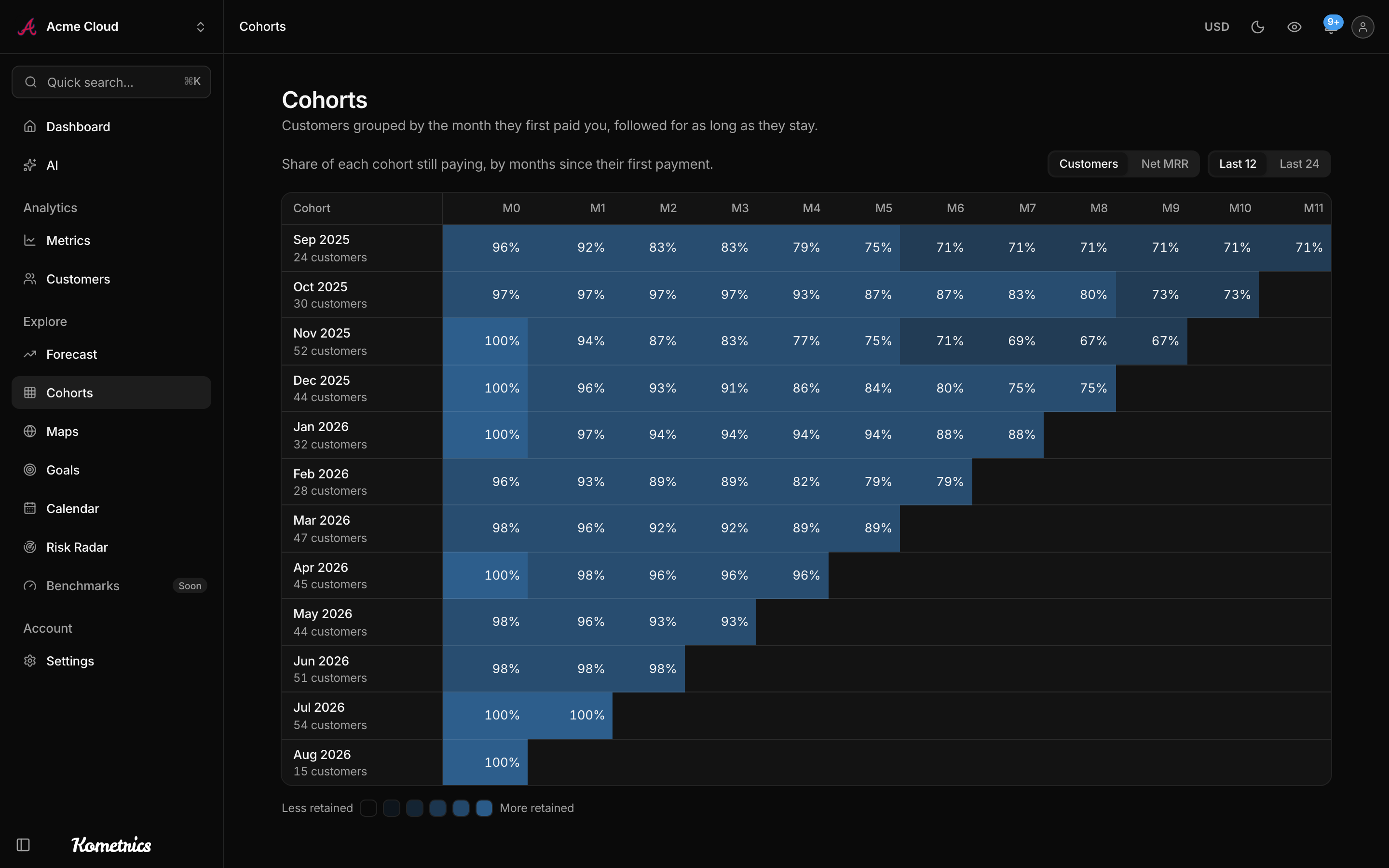Collapse the sidebar using the panel icon
Image resolution: width=1389 pixels, height=868 pixels.
pos(23,844)
